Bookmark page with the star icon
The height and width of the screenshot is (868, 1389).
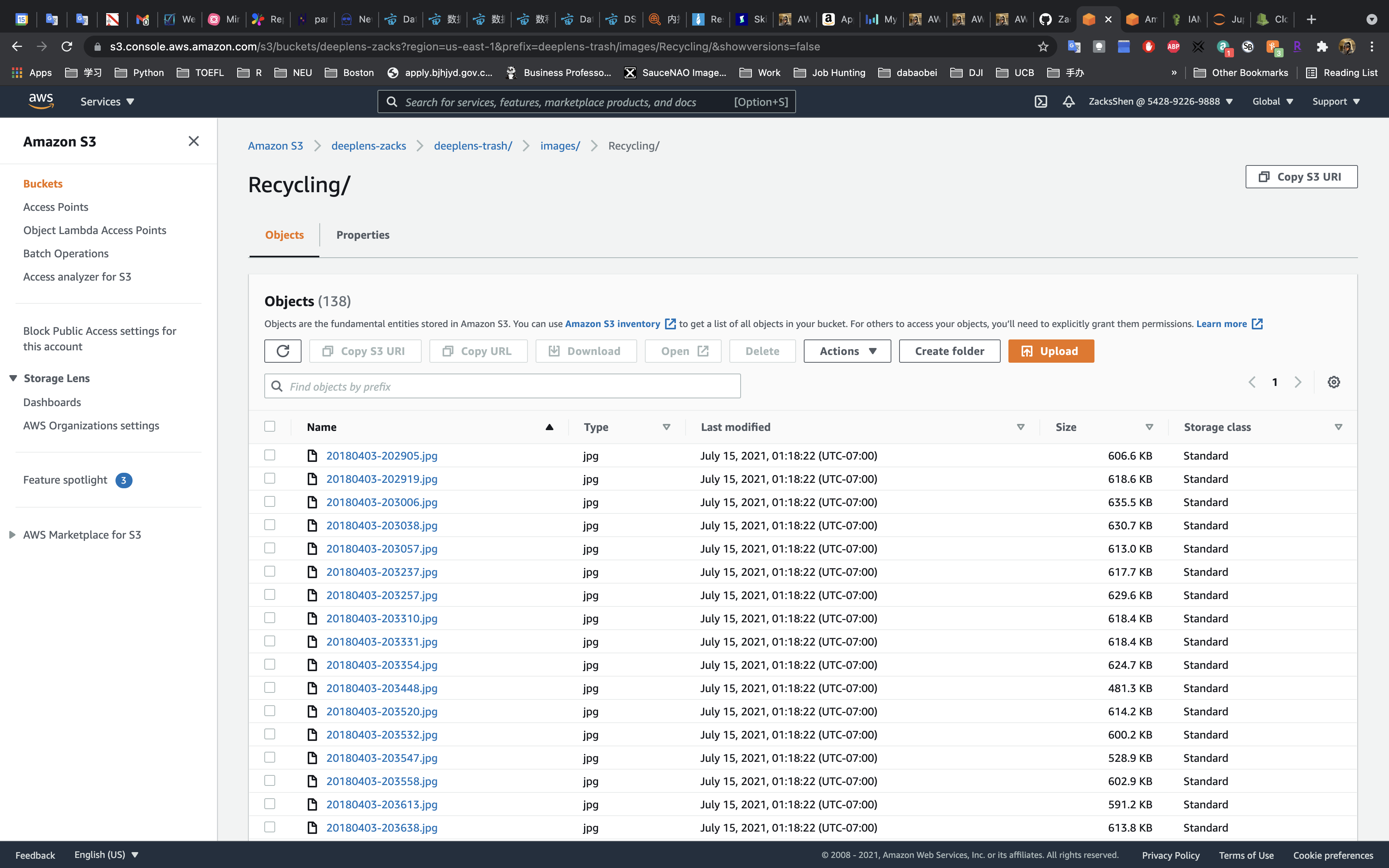[x=1043, y=46]
